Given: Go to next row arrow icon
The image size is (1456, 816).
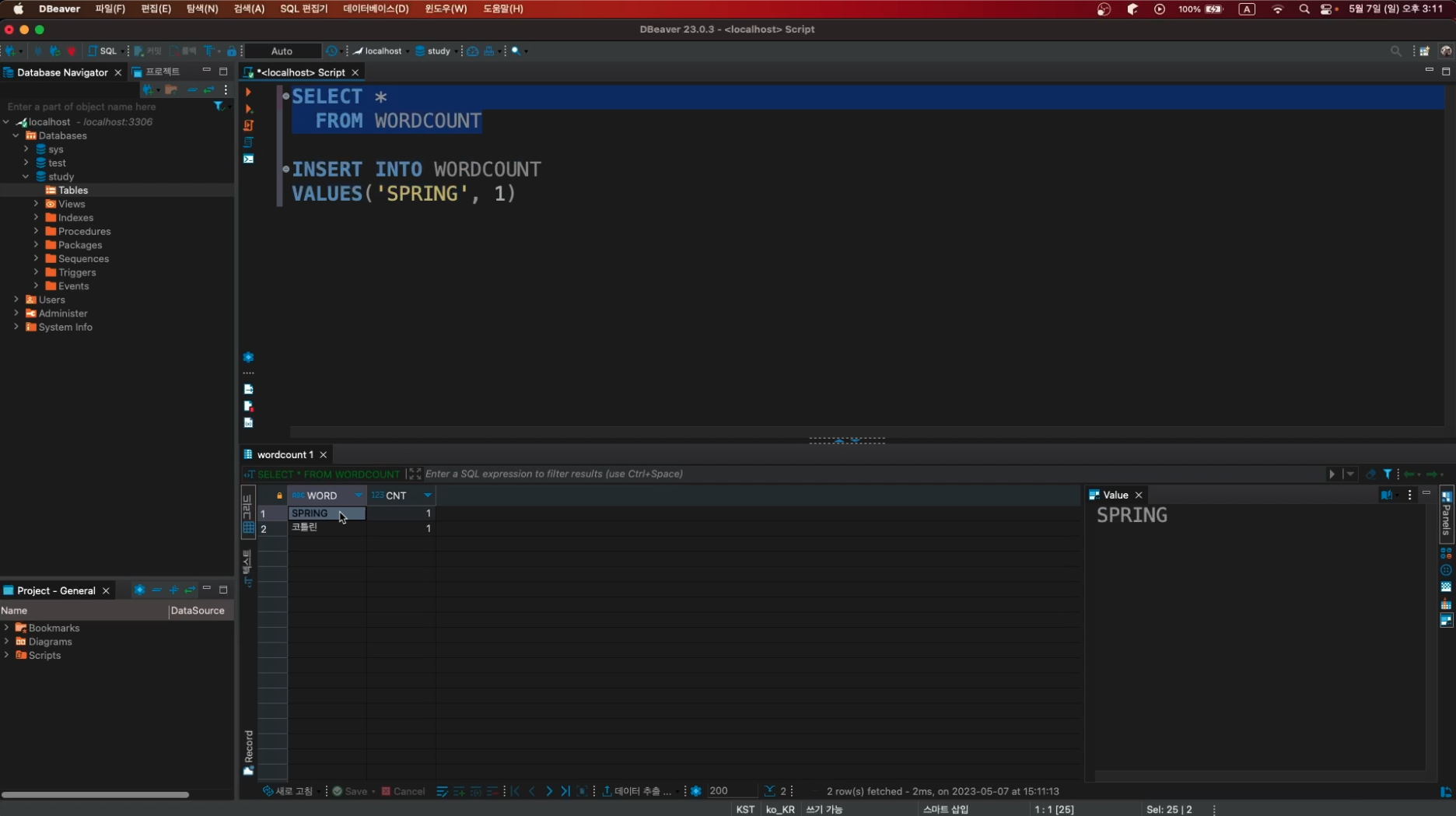Looking at the screenshot, I should [x=549, y=791].
